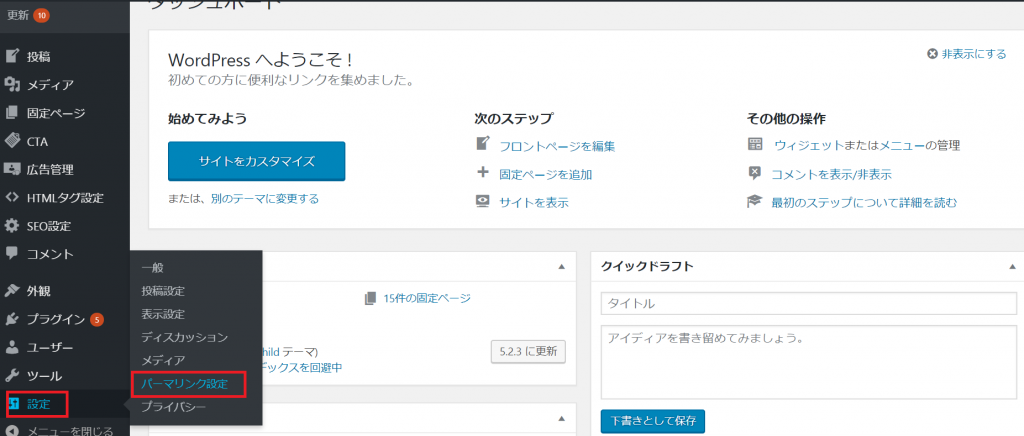The height and width of the screenshot is (436, 1024).
Task: Open the メニュー link in その他の操作
Action: [901, 145]
